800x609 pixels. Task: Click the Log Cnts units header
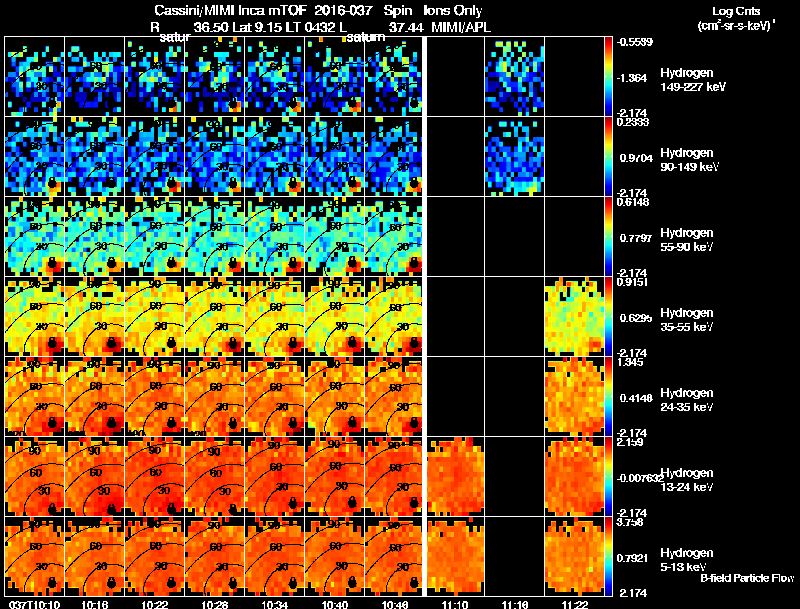(733, 18)
